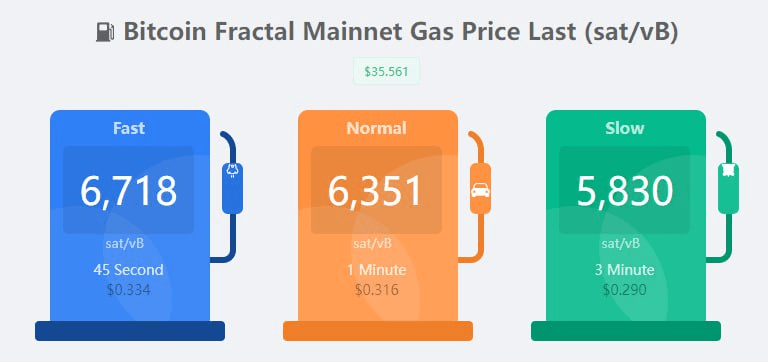Screen dimensions: 768x362
Task: Select the 6,351 normal gas price
Action: (x=375, y=191)
